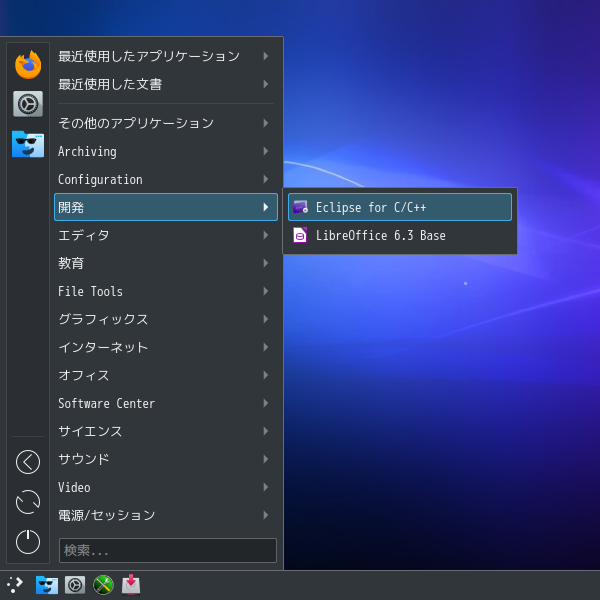Expand the arrow beside 教育
Viewport: 600px width, 600px height.
[x=266, y=263]
